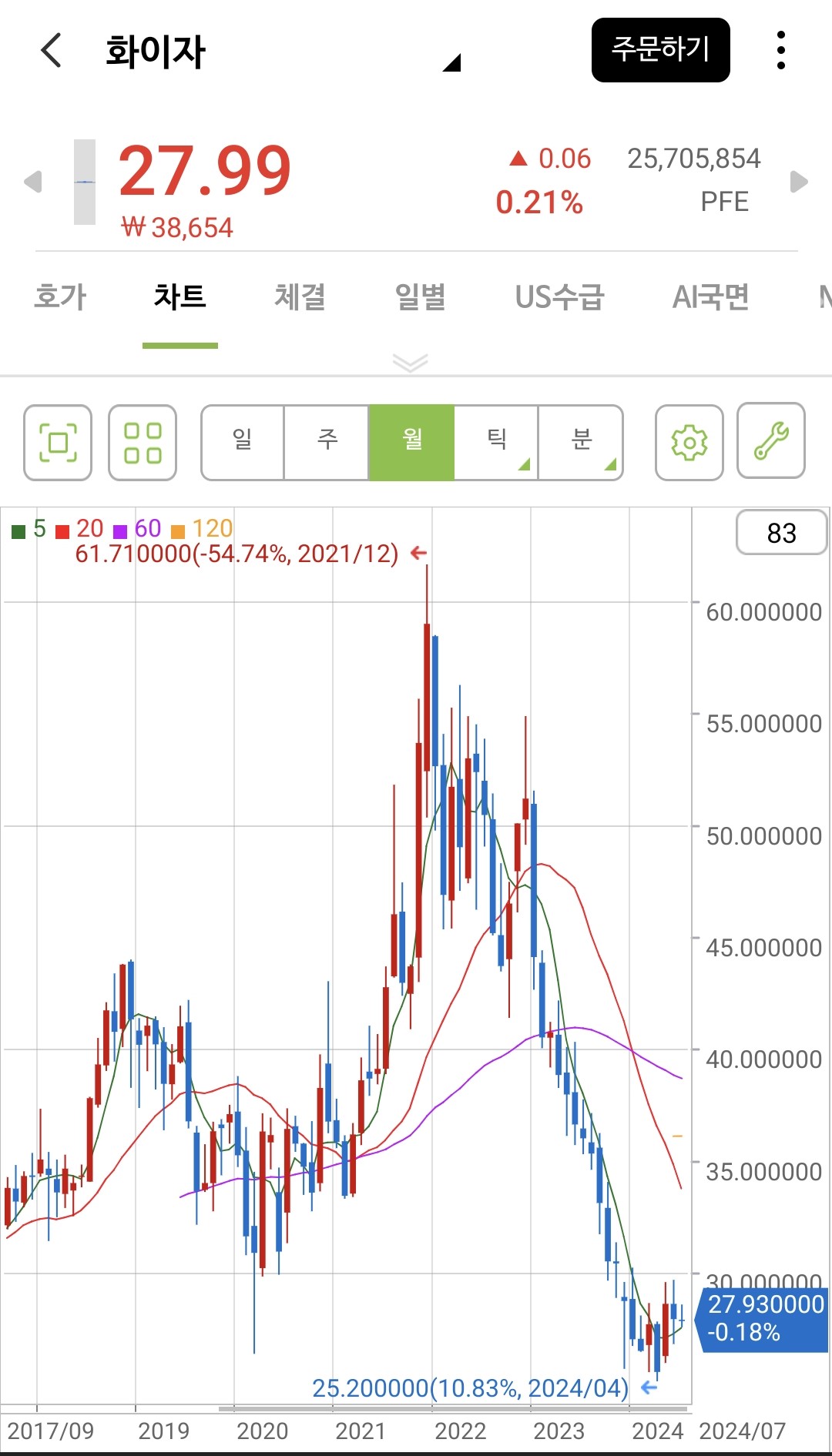Click the green 5 moving average legend
The image size is (832, 1456).
[x=29, y=529]
